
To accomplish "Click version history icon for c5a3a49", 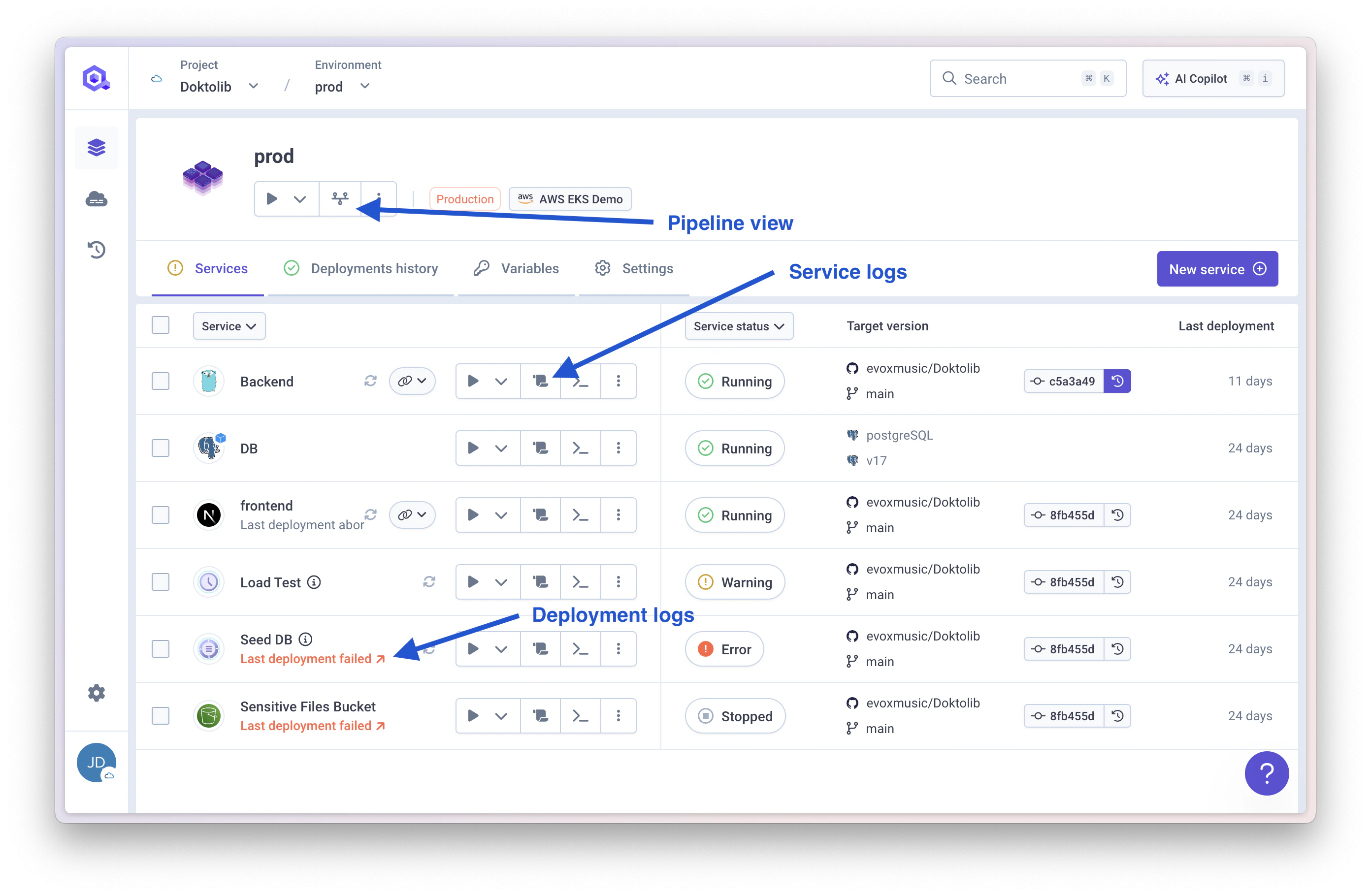I will [x=1117, y=381].
